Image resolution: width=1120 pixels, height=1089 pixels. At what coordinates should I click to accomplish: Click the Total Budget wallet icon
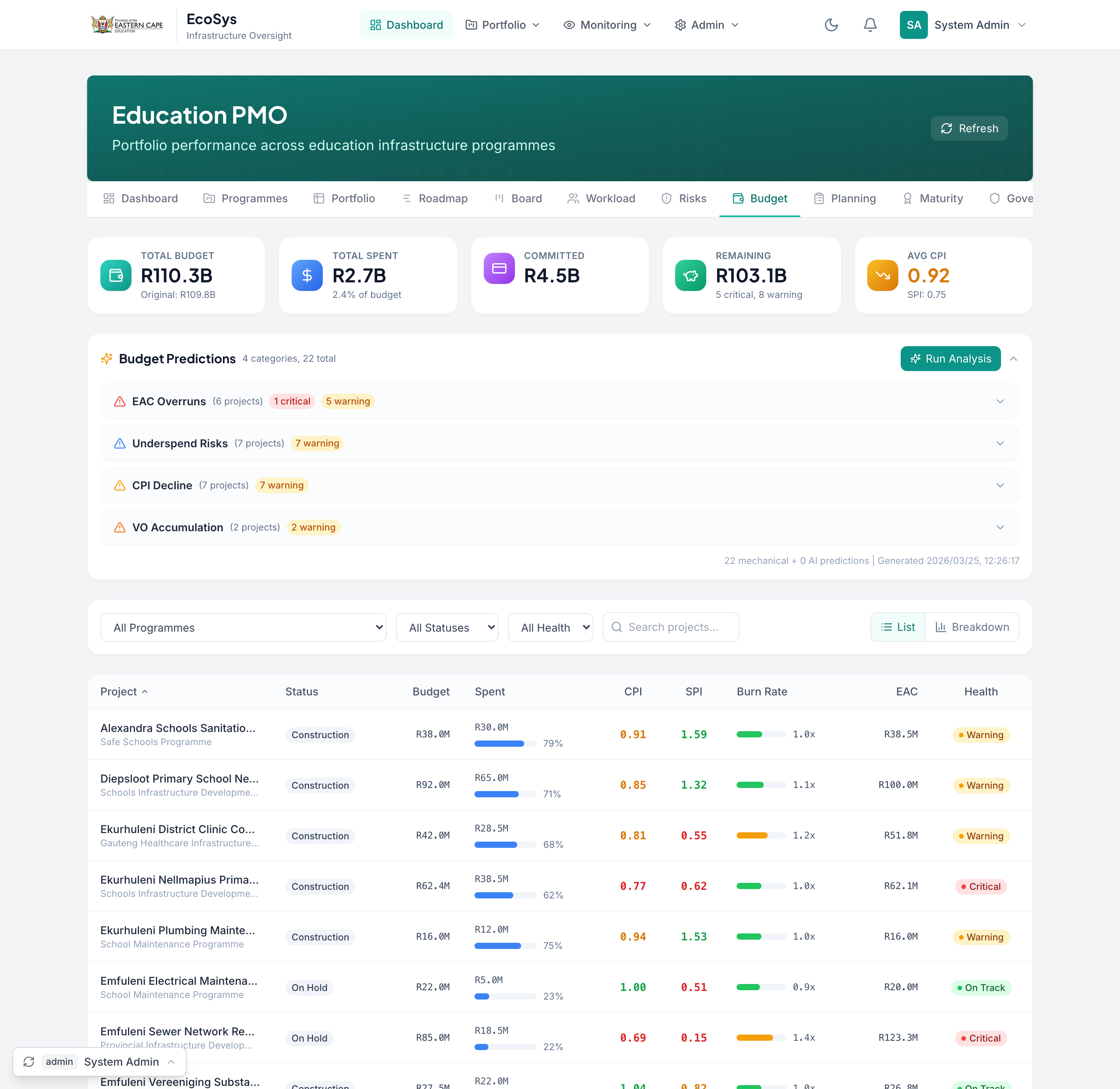[115, 275]
